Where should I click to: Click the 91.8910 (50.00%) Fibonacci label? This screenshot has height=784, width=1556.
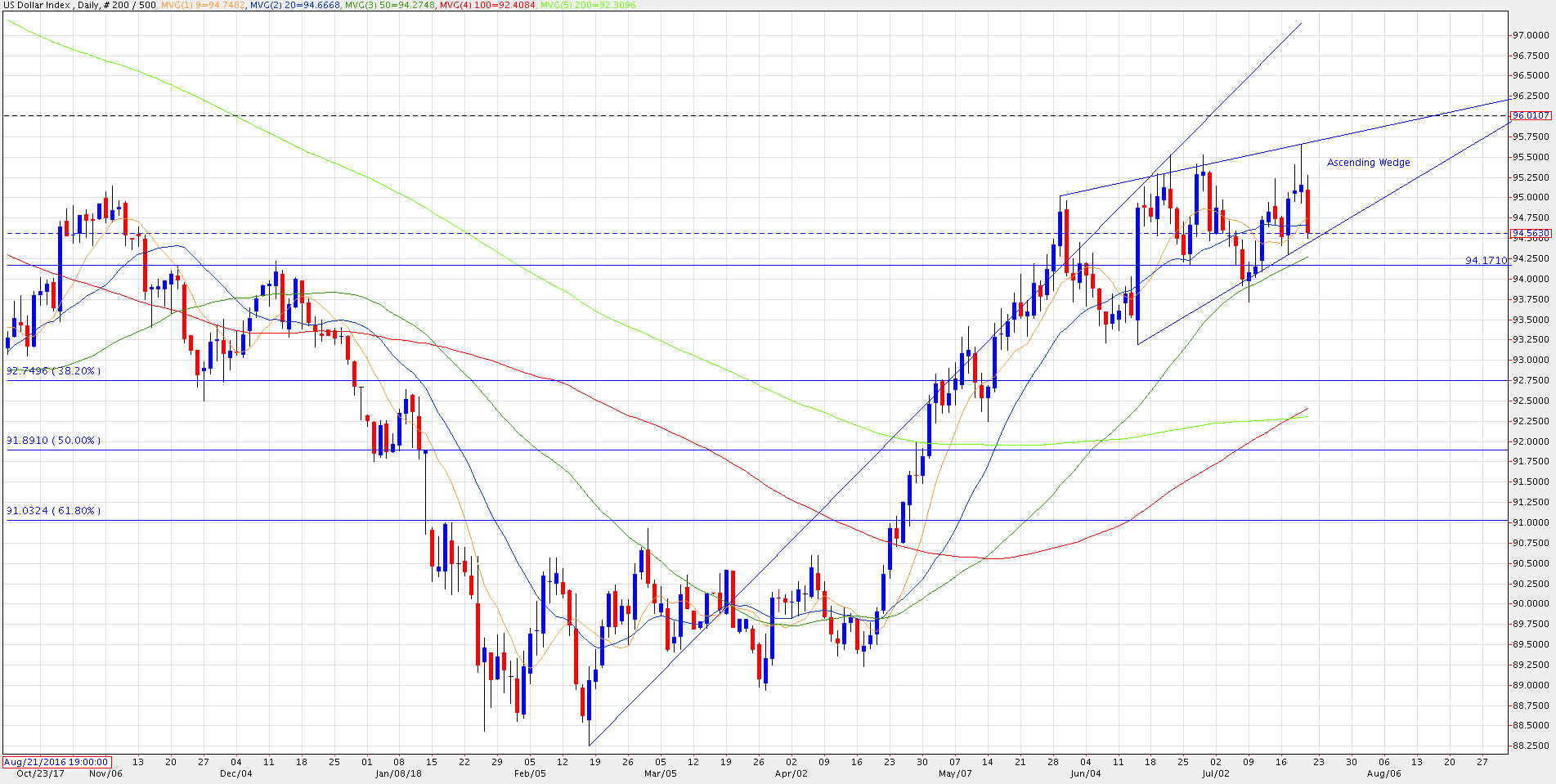54,440
